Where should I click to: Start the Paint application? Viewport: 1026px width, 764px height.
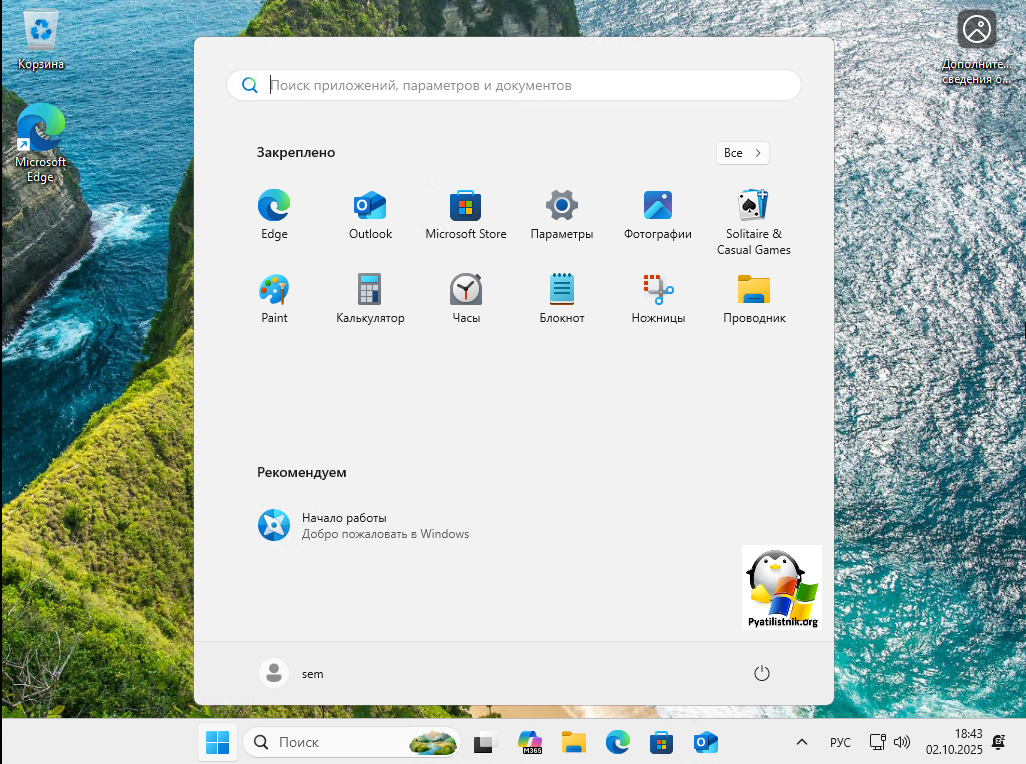274,290
